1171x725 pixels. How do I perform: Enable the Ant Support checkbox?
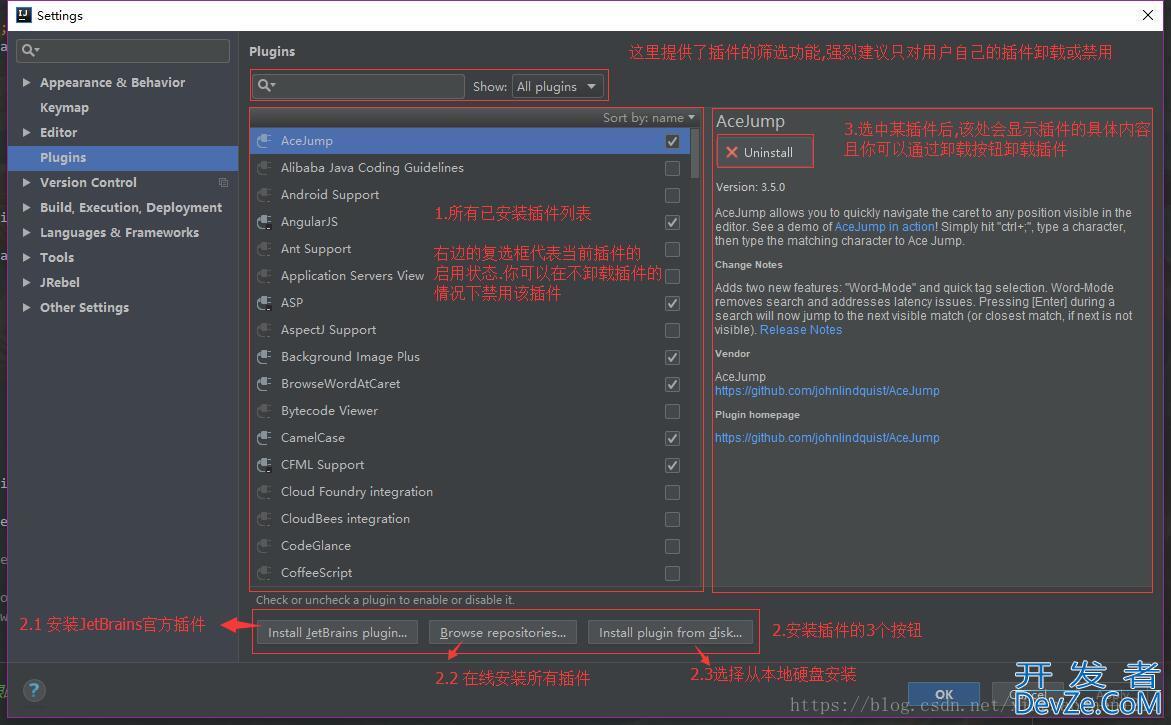click(672, 249)
